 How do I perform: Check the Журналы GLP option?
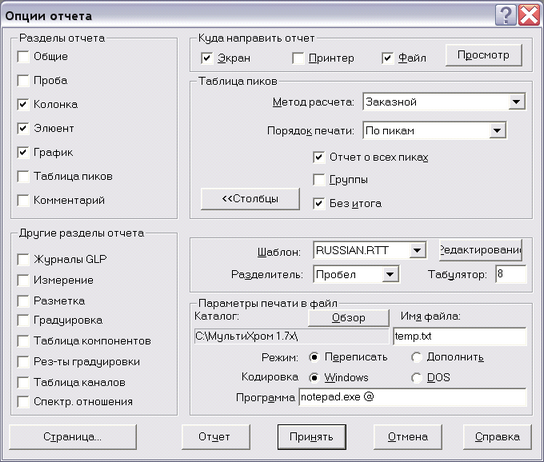click(x=23, y=259)
